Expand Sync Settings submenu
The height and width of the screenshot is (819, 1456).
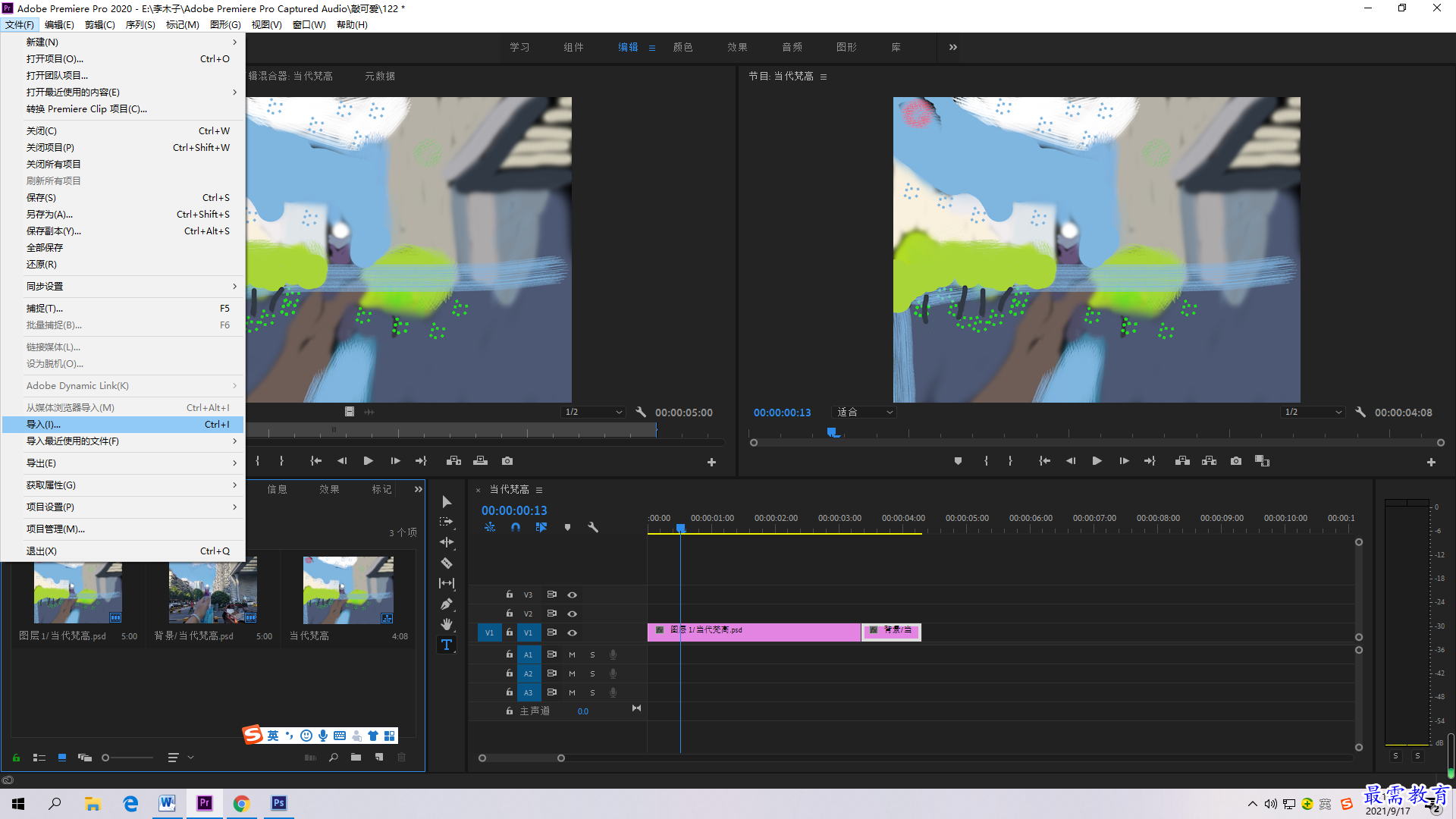(x=234, y=287)
